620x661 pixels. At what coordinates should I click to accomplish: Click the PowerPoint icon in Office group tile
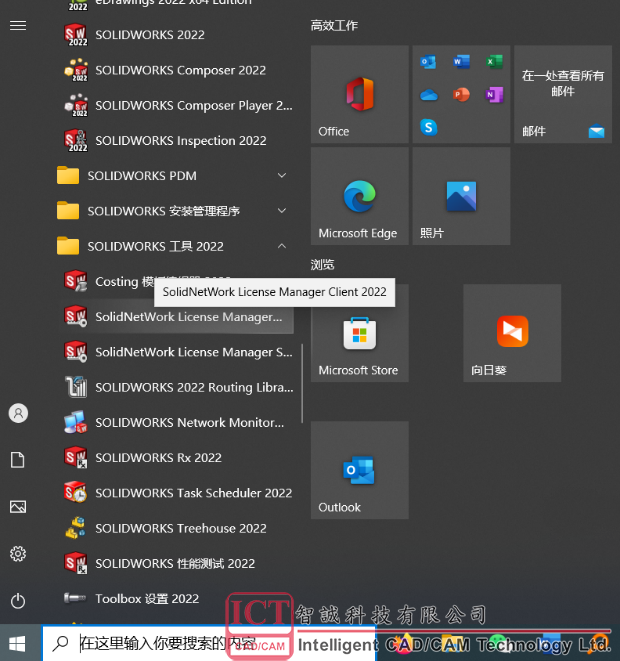click(x=462, y=94)
